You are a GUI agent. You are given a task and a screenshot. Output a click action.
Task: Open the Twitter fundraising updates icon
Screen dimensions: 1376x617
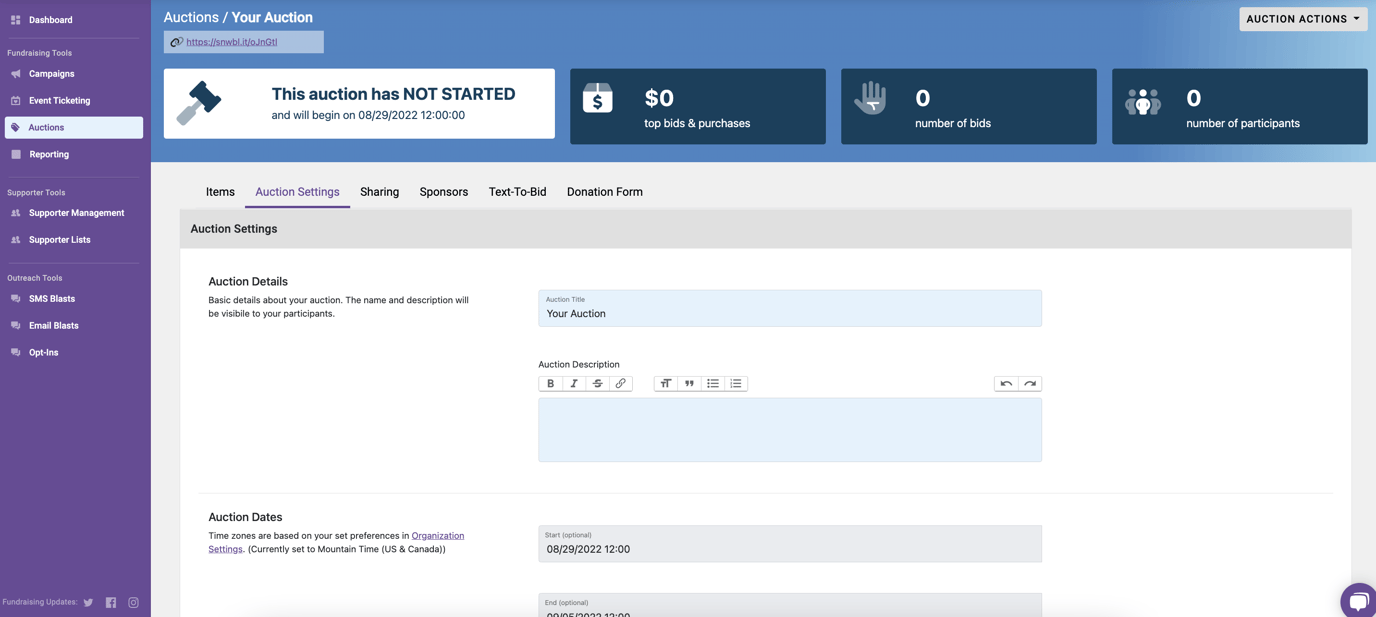[x=88, y=603]
